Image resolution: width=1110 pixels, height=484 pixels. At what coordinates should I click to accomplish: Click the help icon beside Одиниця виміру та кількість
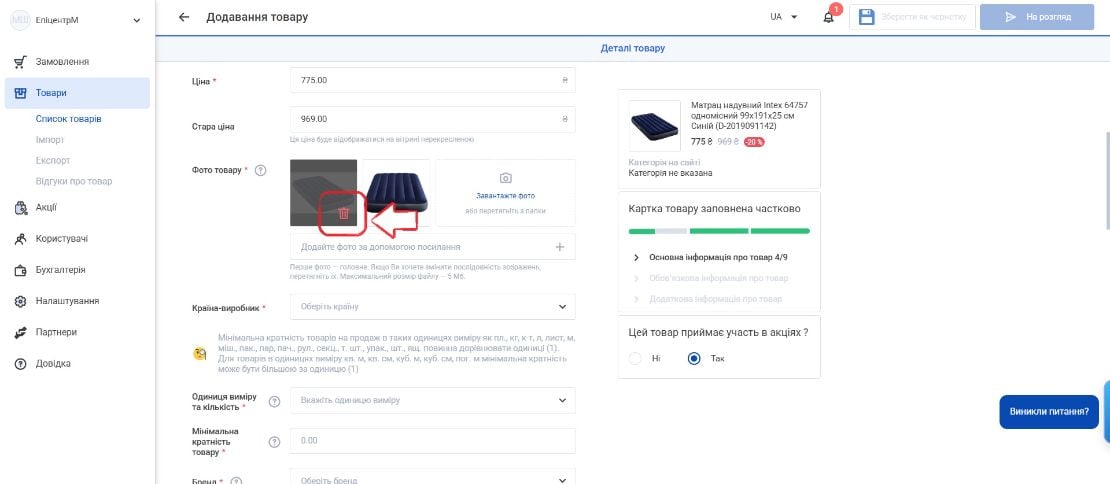pyautogui.click(x=275, y=401)
